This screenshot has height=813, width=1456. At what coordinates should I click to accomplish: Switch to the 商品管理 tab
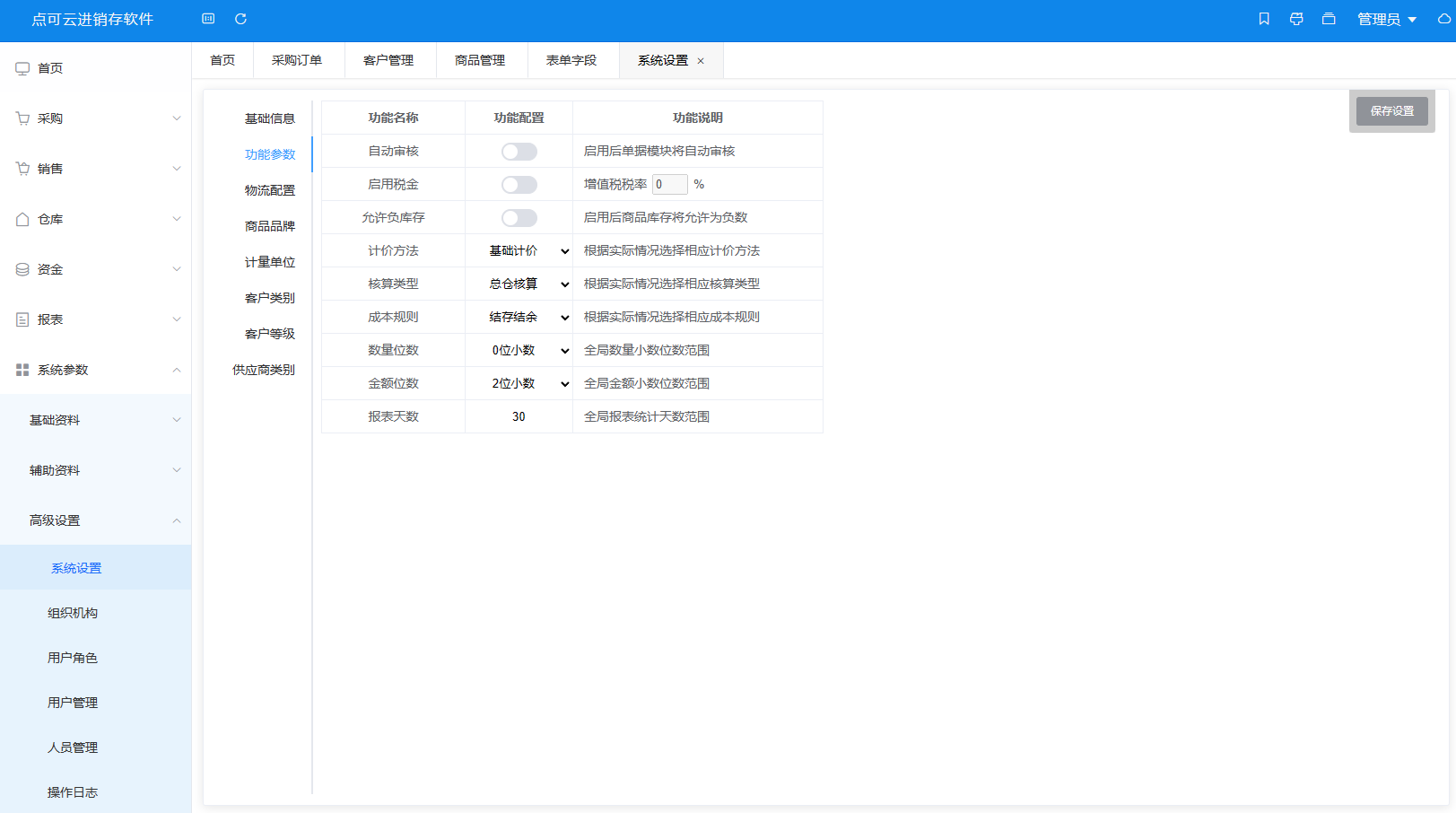pyautogui.click(x=482, y=60)
